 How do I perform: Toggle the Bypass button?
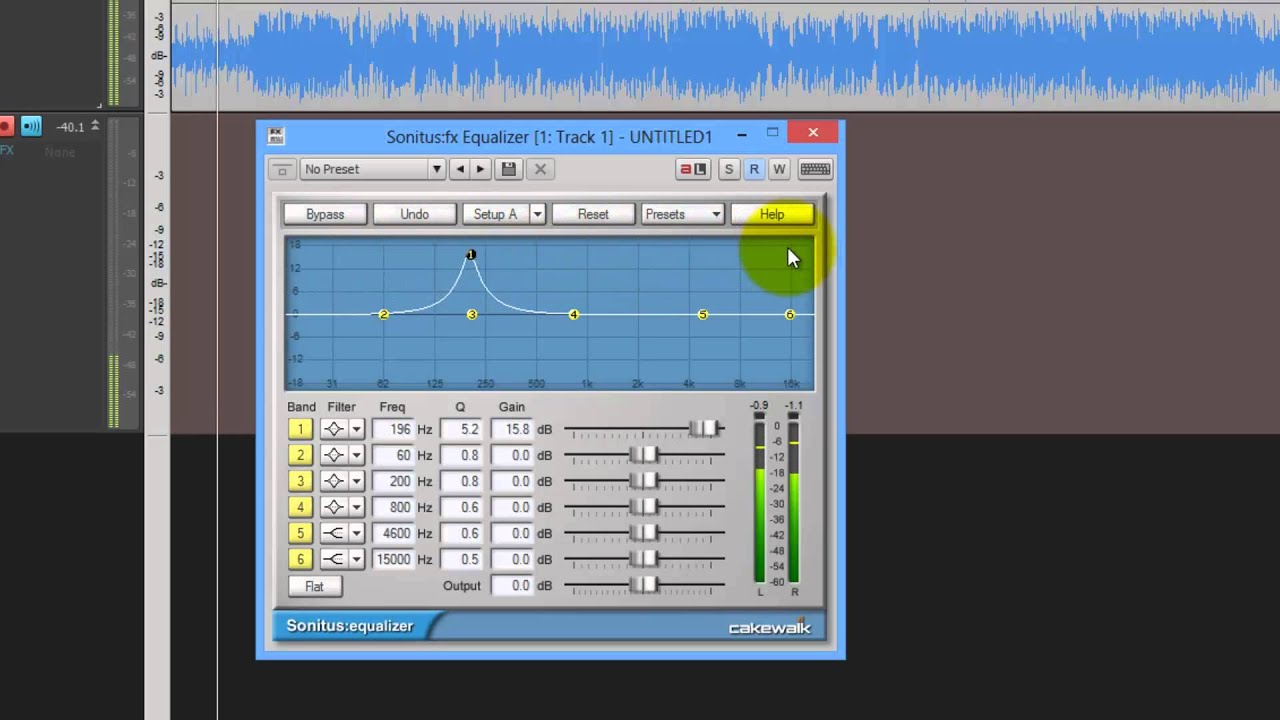325,214
